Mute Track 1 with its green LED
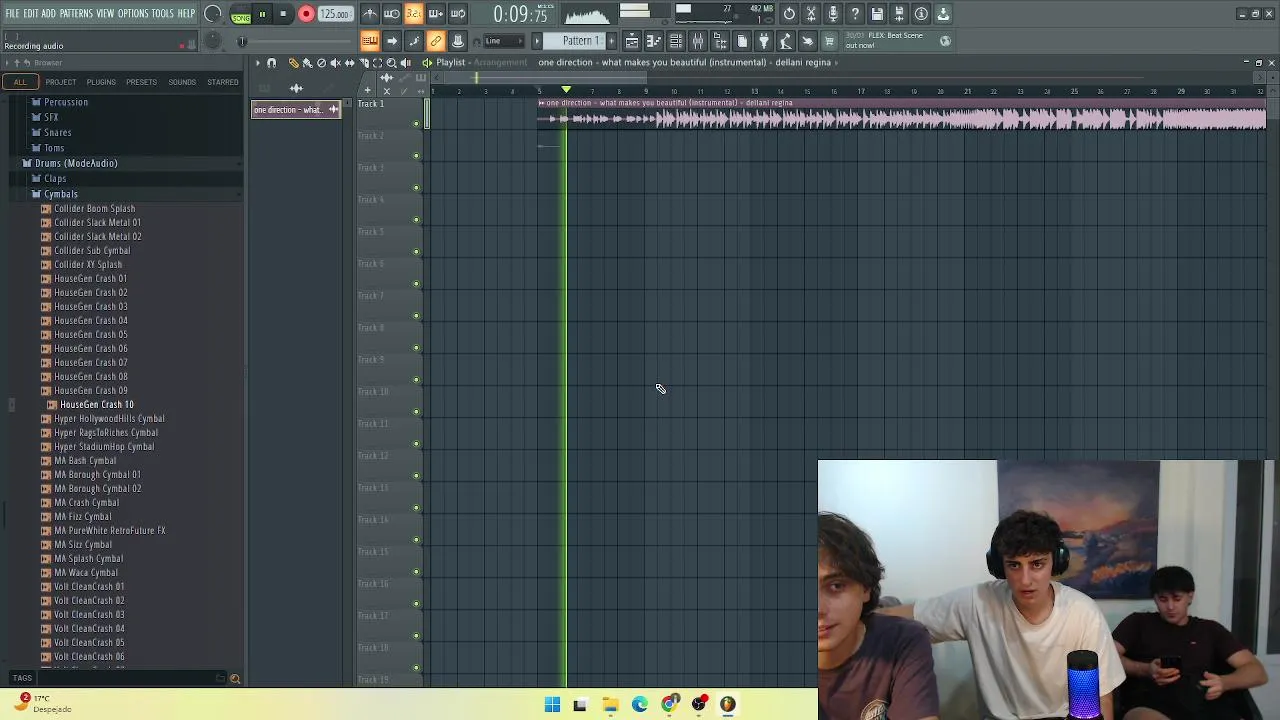 coord(417,124)
